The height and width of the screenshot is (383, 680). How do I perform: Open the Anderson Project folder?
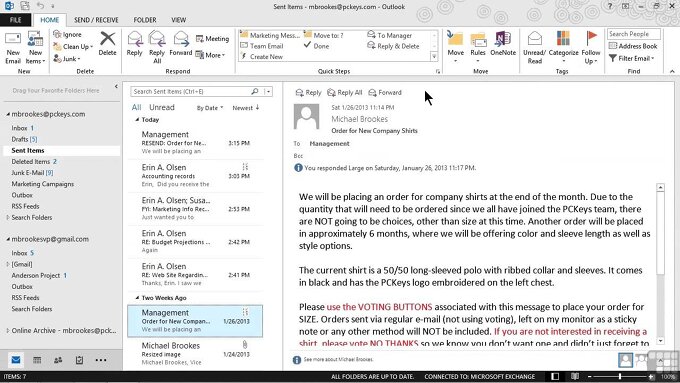[x=39, y=275]
